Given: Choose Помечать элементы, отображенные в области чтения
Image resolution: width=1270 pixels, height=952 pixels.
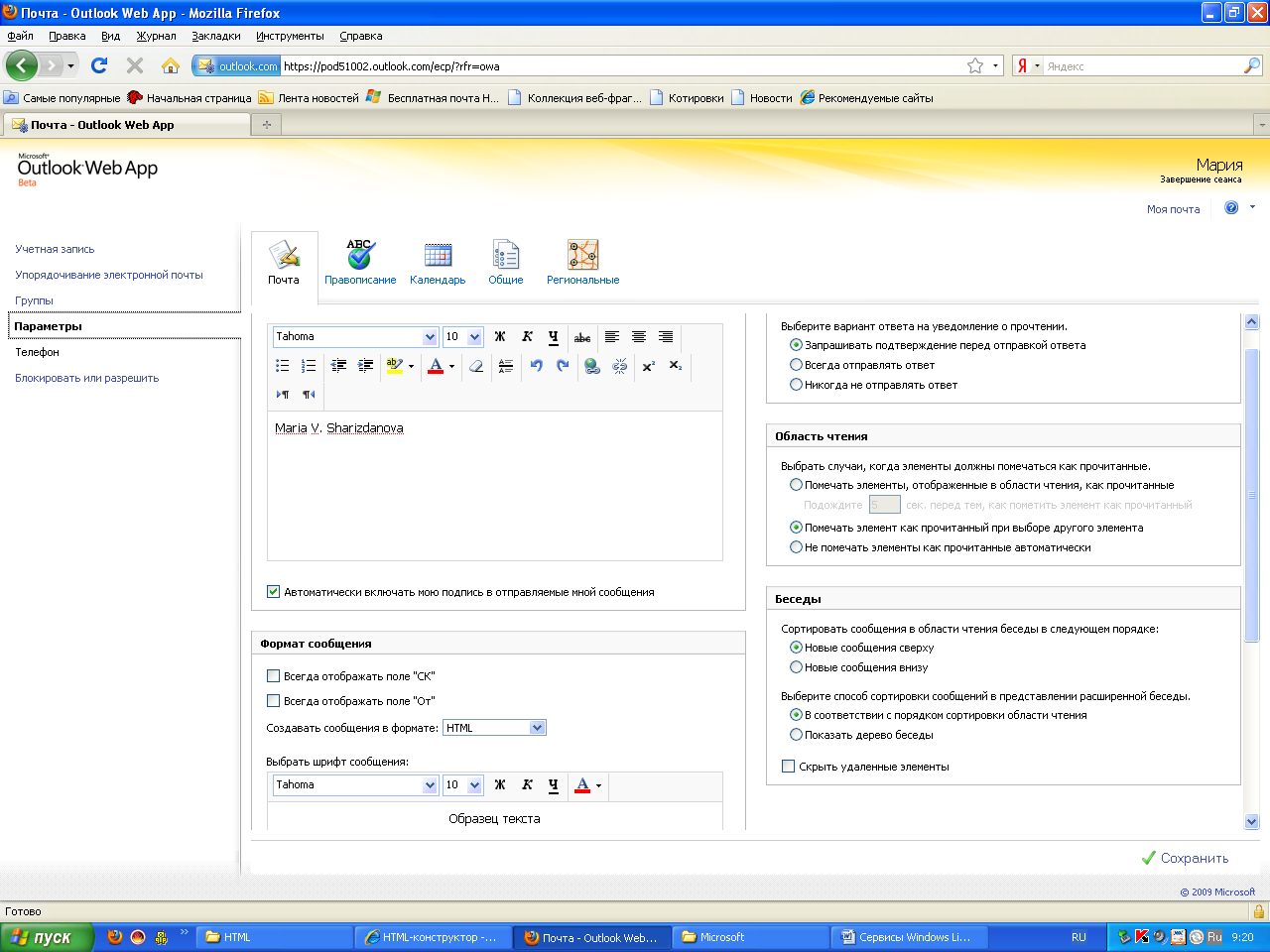Looking at the screenshot, I should pyautogui.click(x=796, y=485).
